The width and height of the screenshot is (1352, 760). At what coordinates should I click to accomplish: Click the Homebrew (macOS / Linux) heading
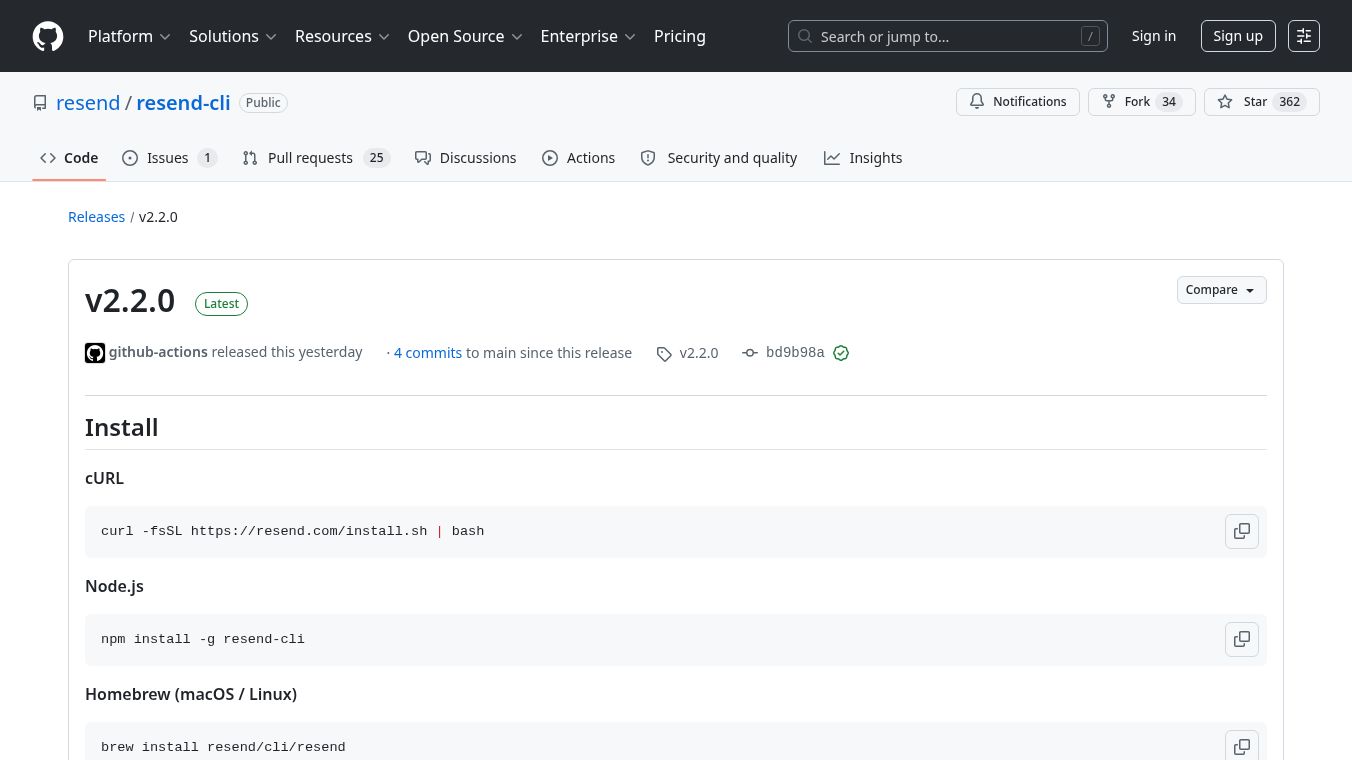point(191,694)
